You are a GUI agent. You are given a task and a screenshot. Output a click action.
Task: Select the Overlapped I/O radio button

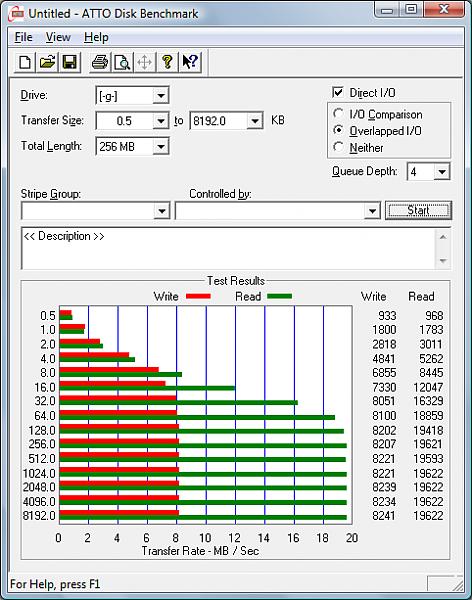(338, 130)
